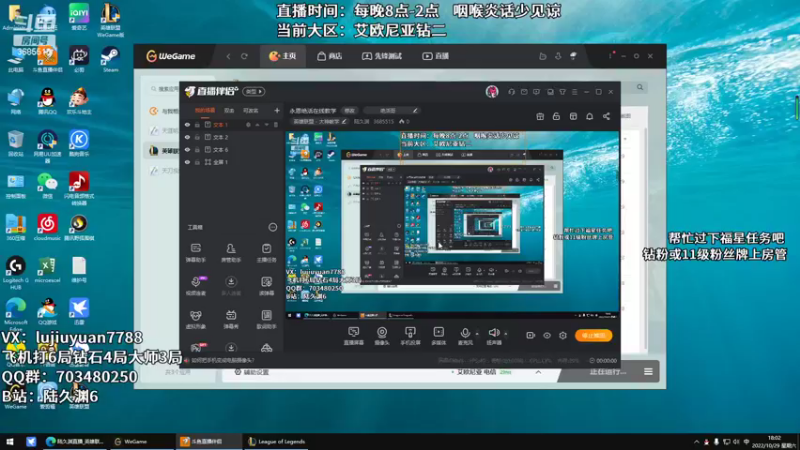Expand the speaker options arrow
Viewport: 800px width, 450px height.
coord(506,334)
